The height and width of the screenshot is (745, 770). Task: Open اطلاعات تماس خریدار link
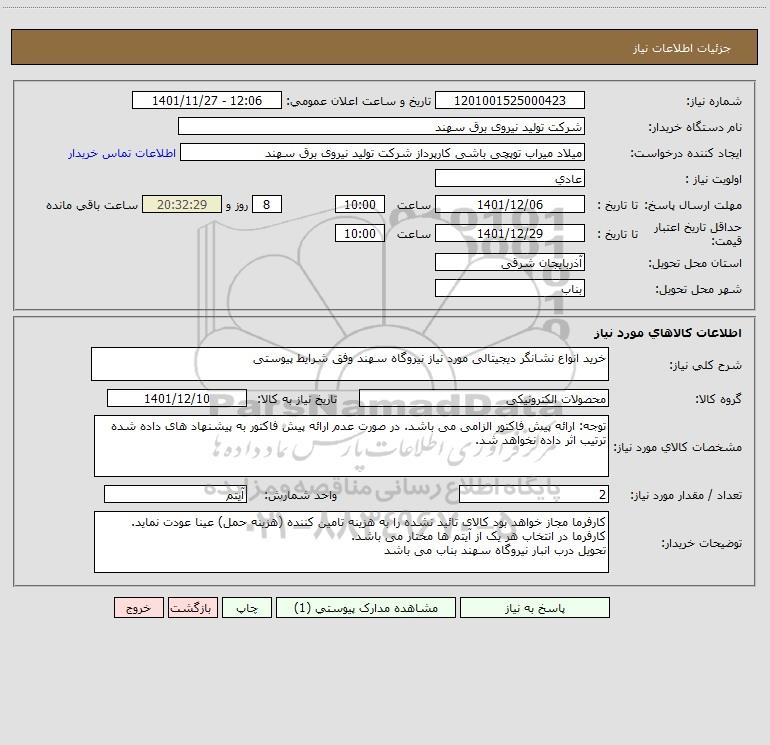(122, 153)
